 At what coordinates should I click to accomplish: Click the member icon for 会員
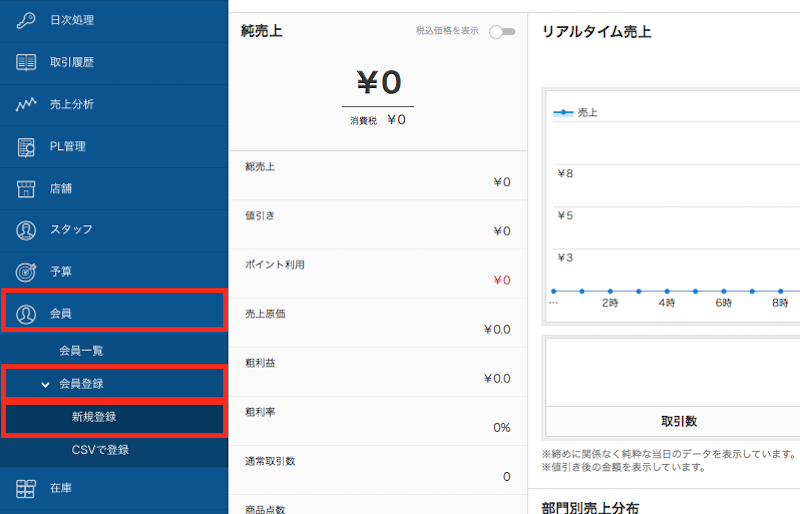point(26,314)
